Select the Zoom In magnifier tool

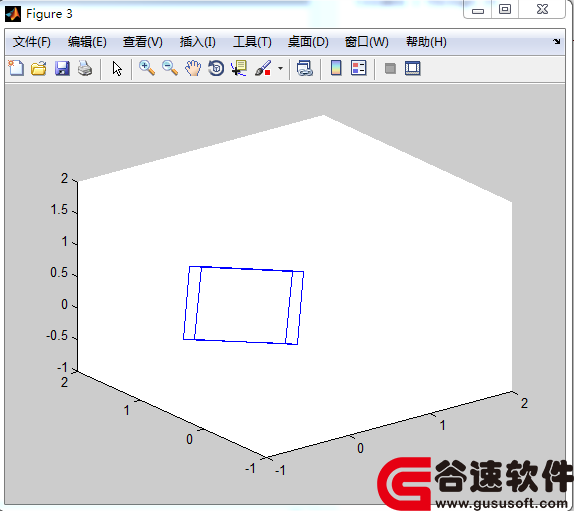[147, 68]
